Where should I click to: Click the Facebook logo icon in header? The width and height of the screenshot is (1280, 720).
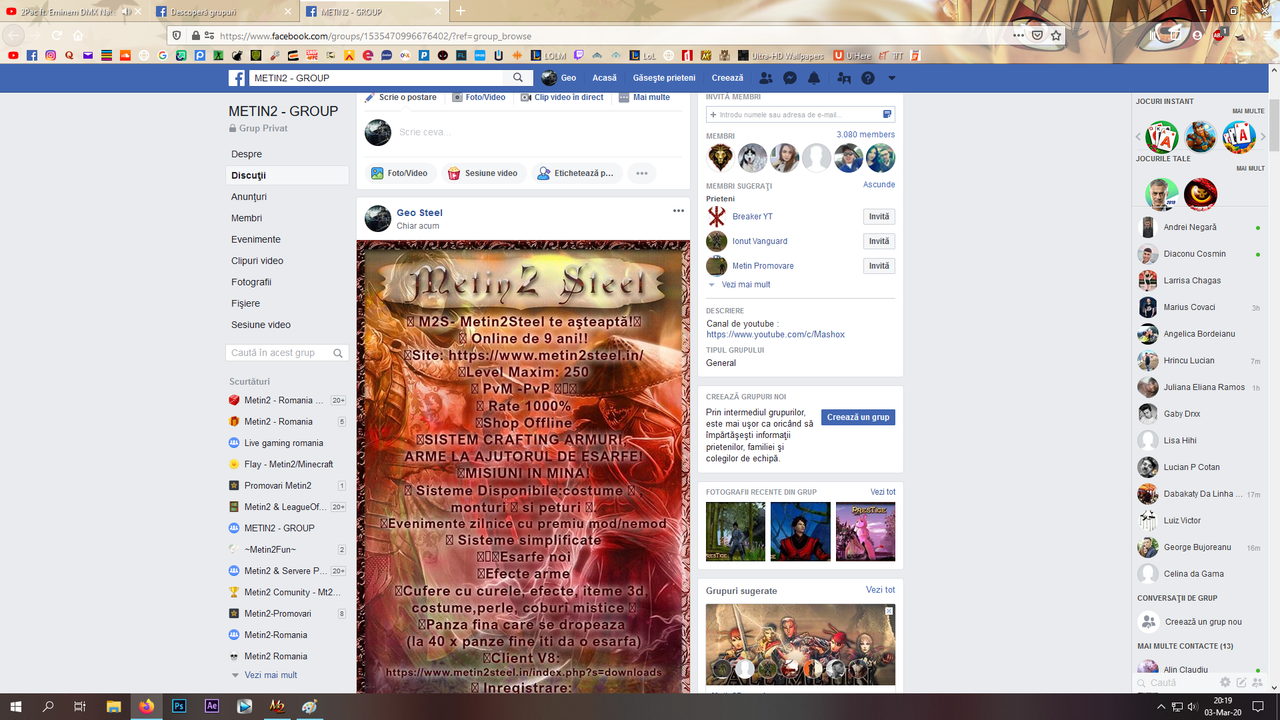point(237,78)
